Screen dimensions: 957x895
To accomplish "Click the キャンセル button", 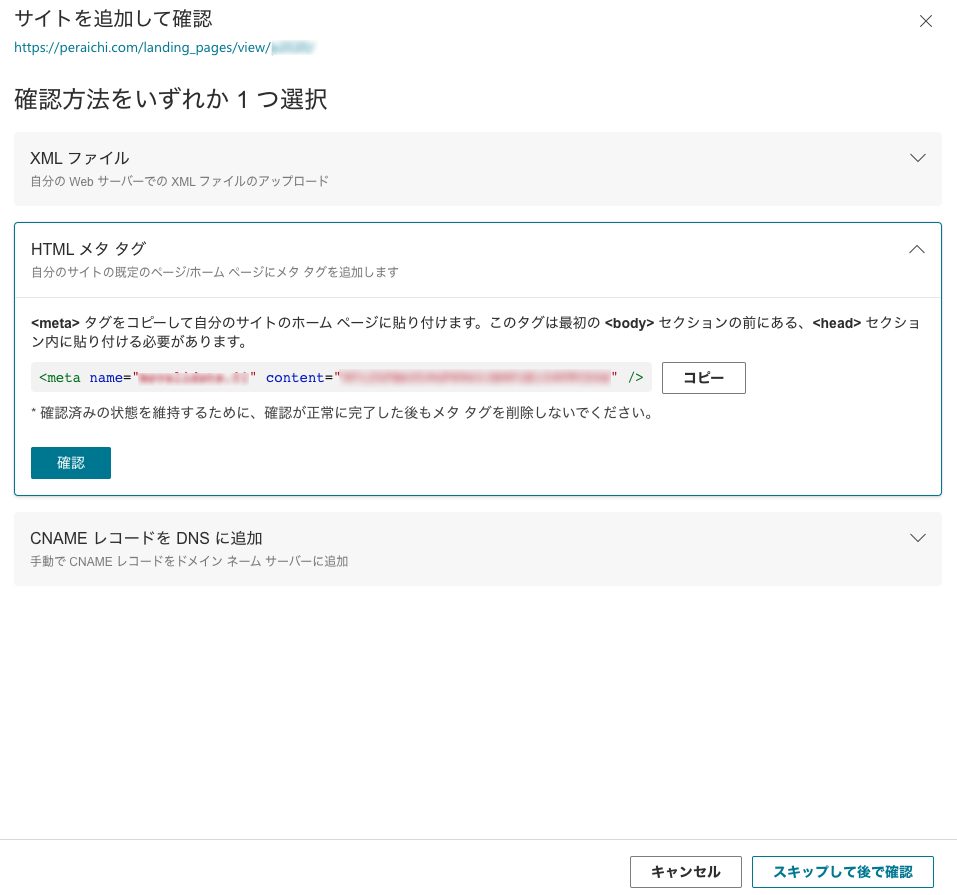I will point(685,872).
